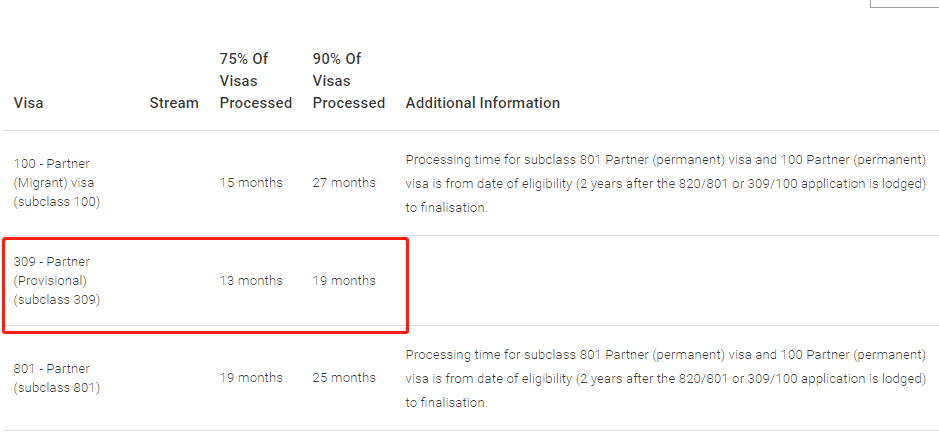Click additional information text for subclass 100
The height and width of the screenshot is (439, 939).
666,184
